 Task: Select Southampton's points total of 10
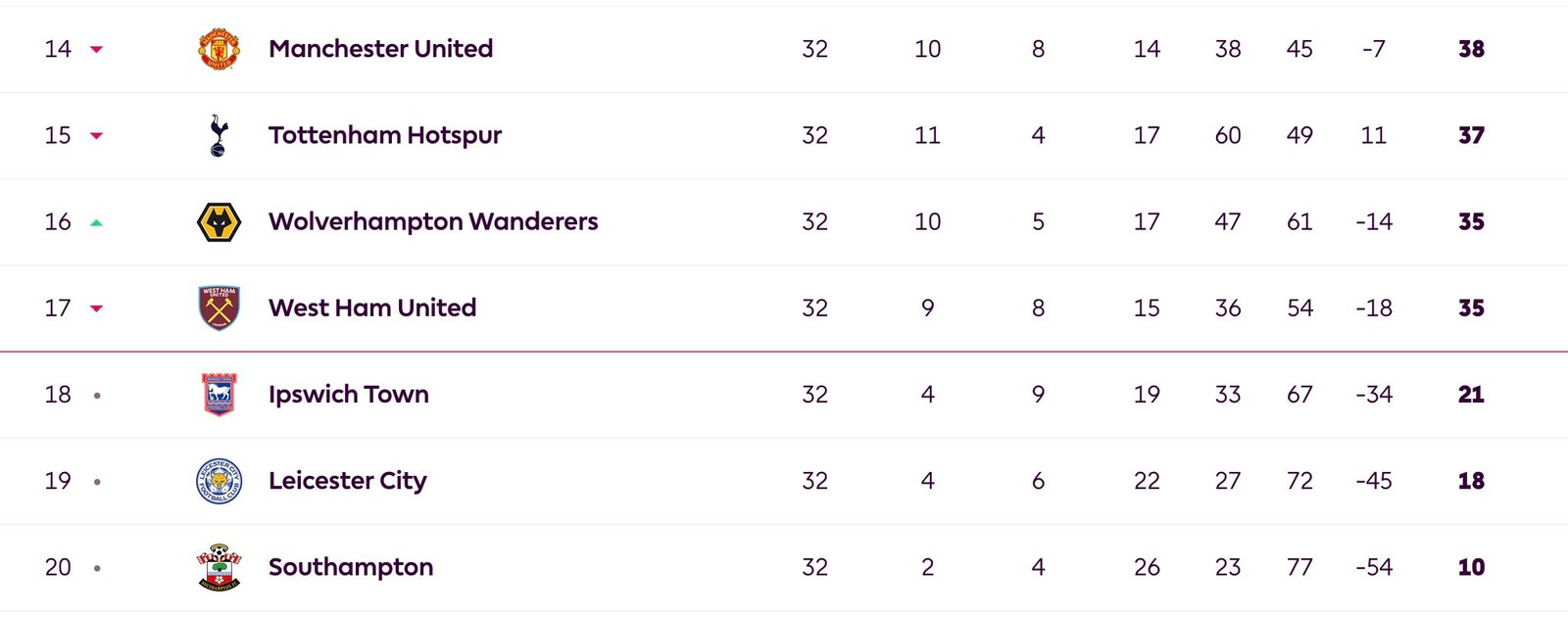(1471, 567)
